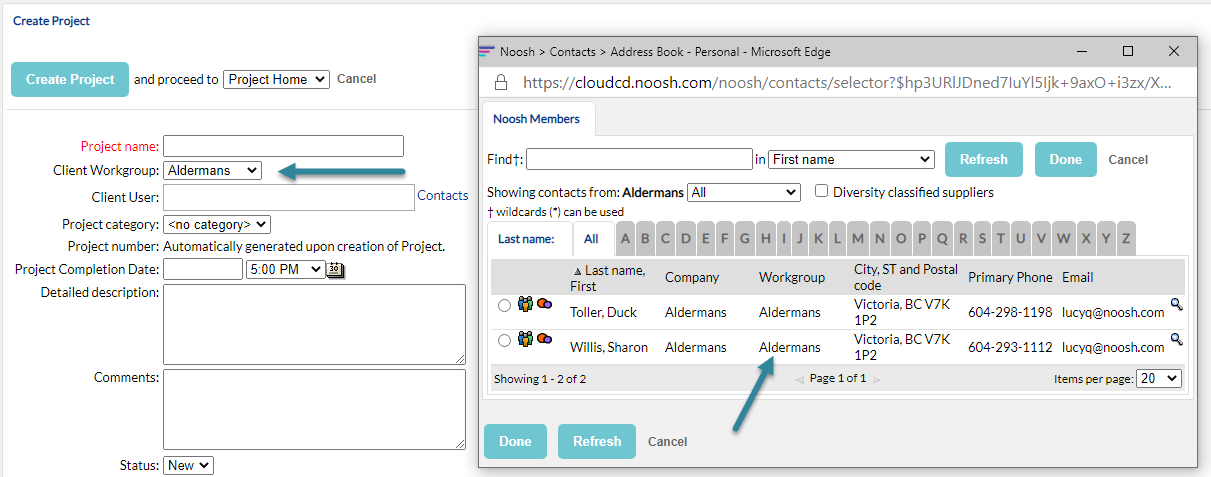Screen dimensions: 1211x477
Task: Focus the Client User input field
Action: click(289, 197)
